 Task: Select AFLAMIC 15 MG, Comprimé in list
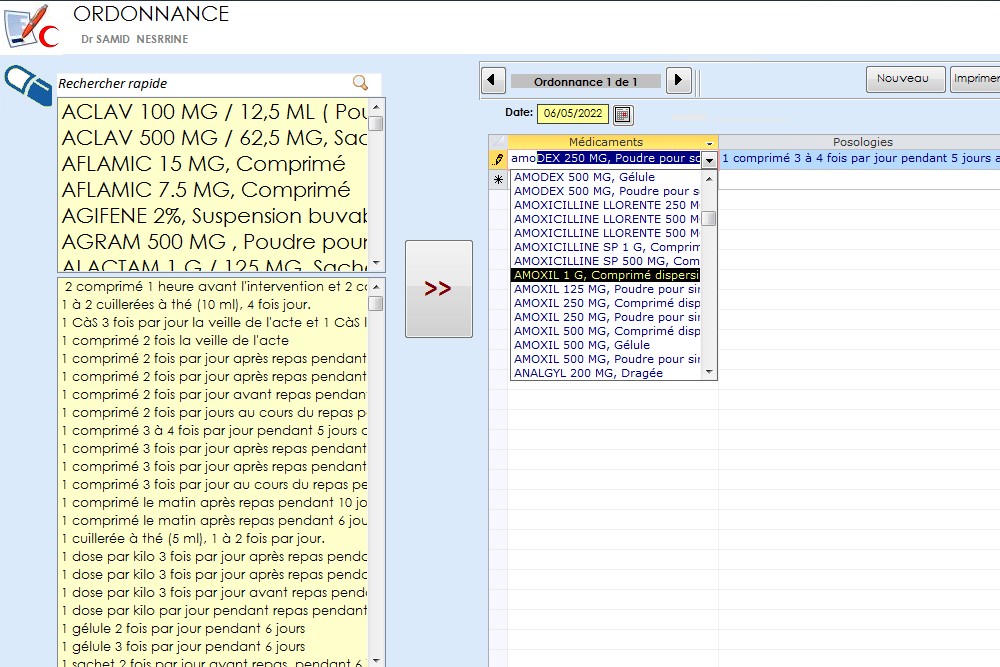coord(203,164)
